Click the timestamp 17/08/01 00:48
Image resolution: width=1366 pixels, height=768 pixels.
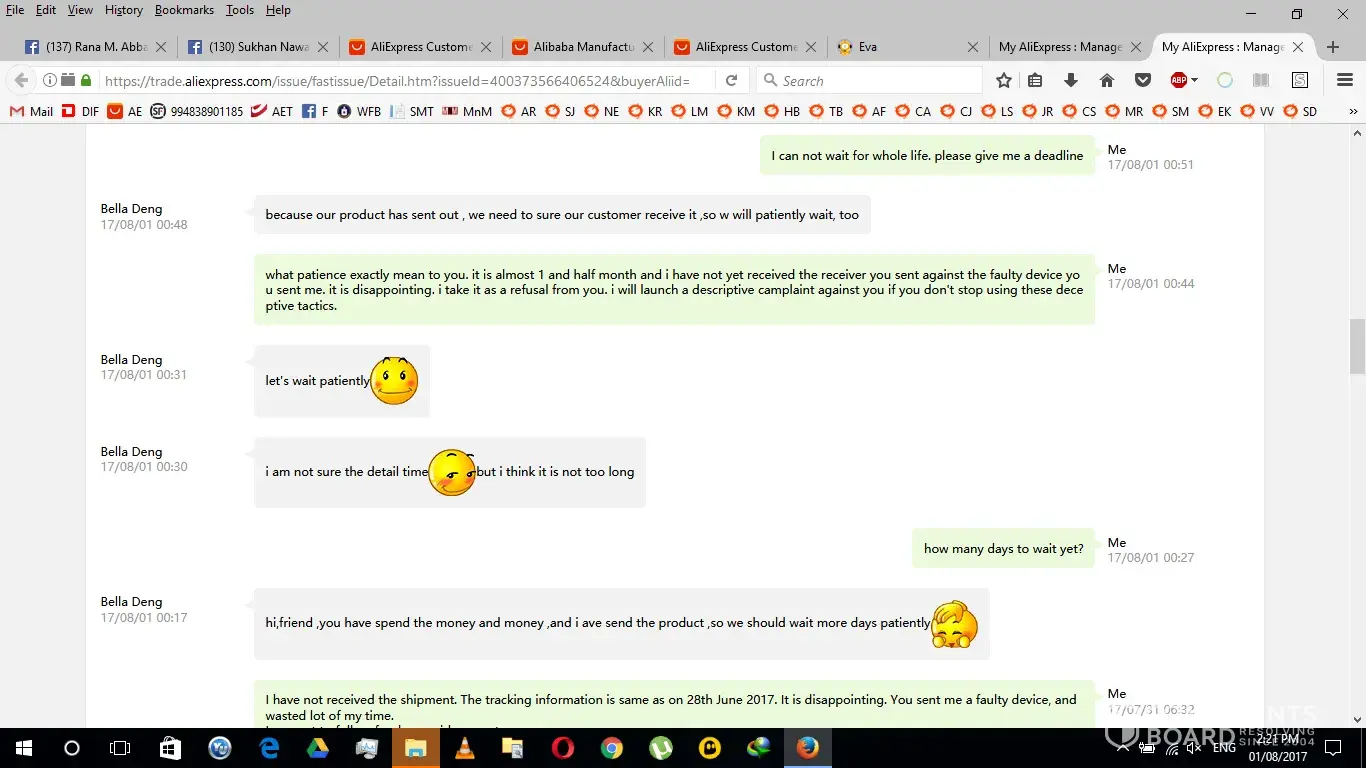click(x=144, y=225)
